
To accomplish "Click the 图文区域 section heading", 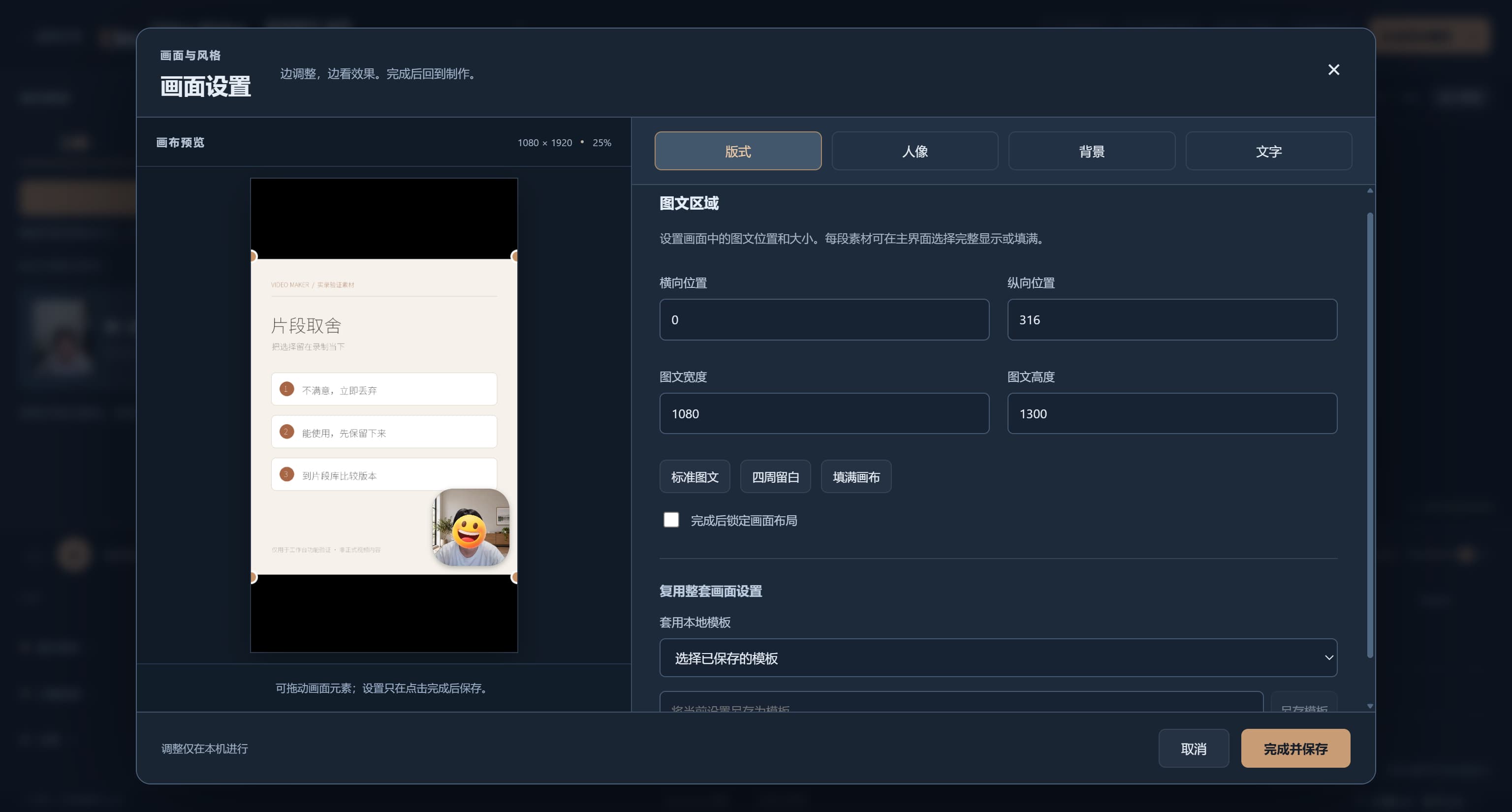I will (689, 203).
